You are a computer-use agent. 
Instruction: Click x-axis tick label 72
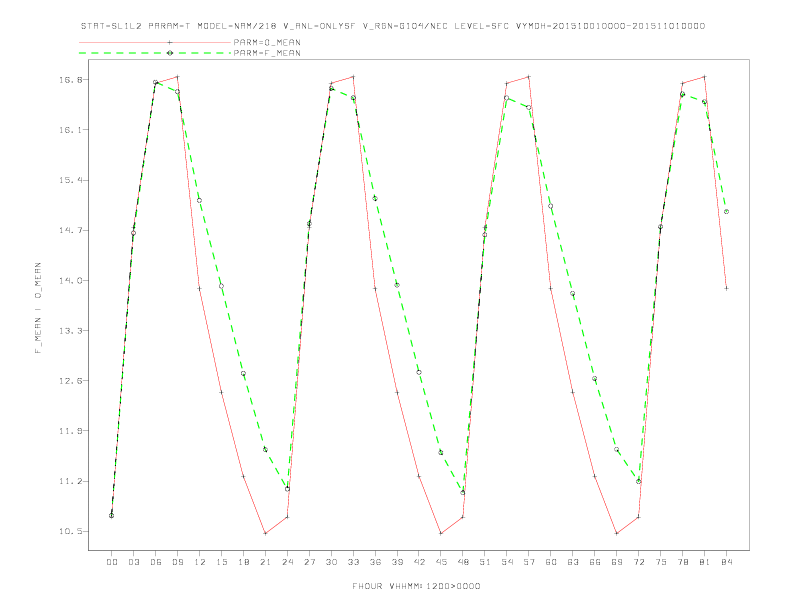coord(638,562)
